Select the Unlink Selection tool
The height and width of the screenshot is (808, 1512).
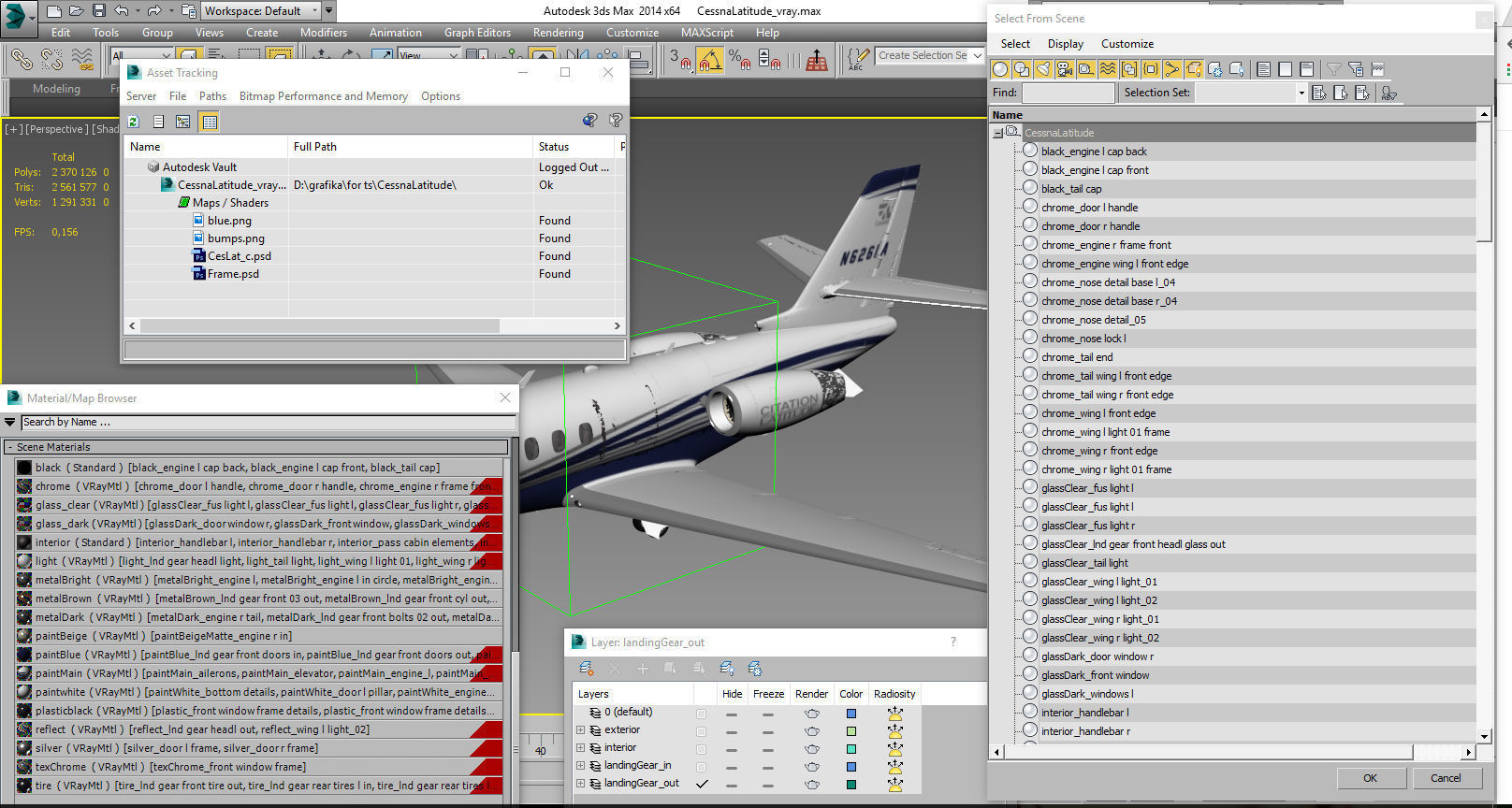(x=52, y=59)
